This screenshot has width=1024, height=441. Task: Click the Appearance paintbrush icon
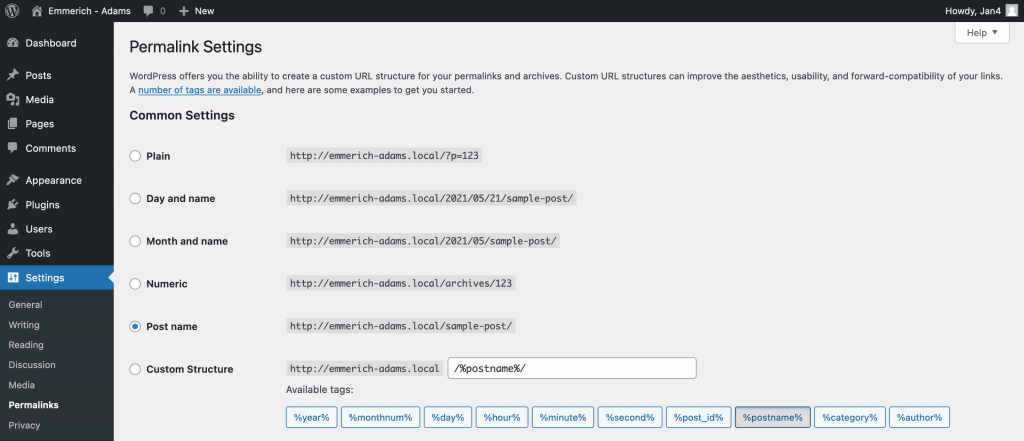pos(12,181)
